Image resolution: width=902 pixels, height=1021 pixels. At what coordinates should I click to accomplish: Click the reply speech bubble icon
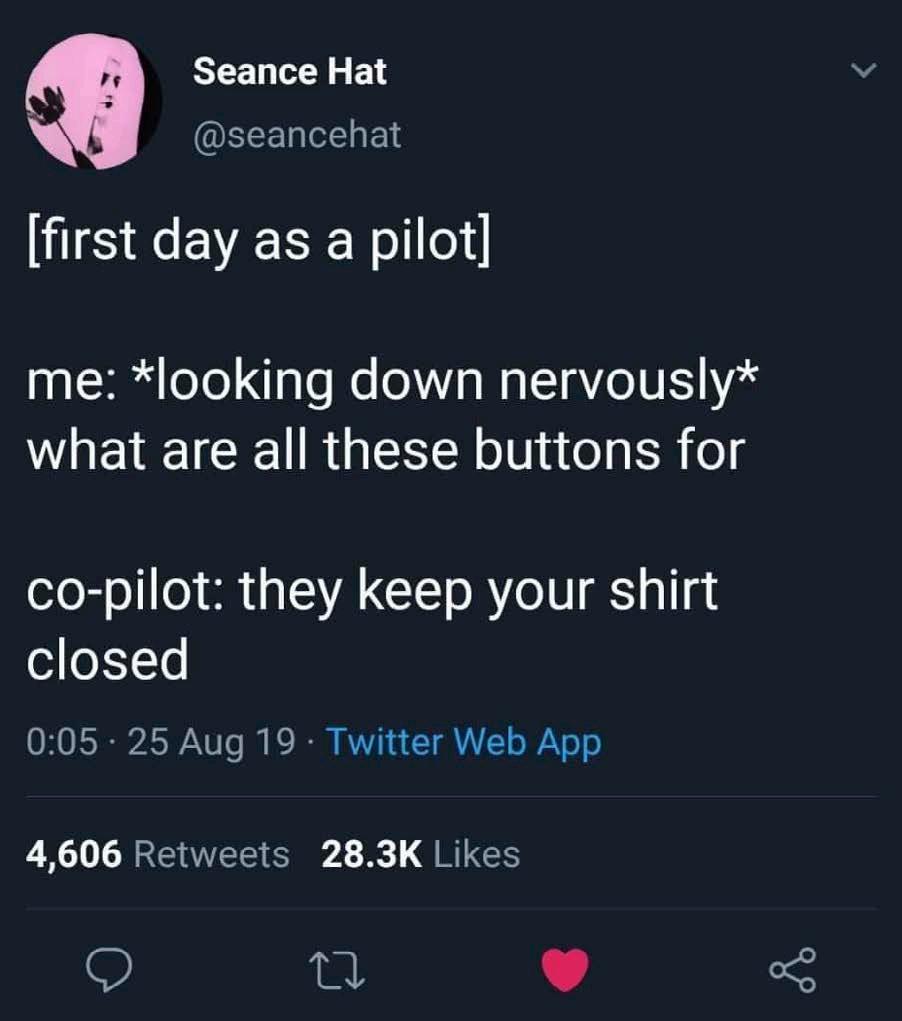pyautogui.click(x=109, y=970)
